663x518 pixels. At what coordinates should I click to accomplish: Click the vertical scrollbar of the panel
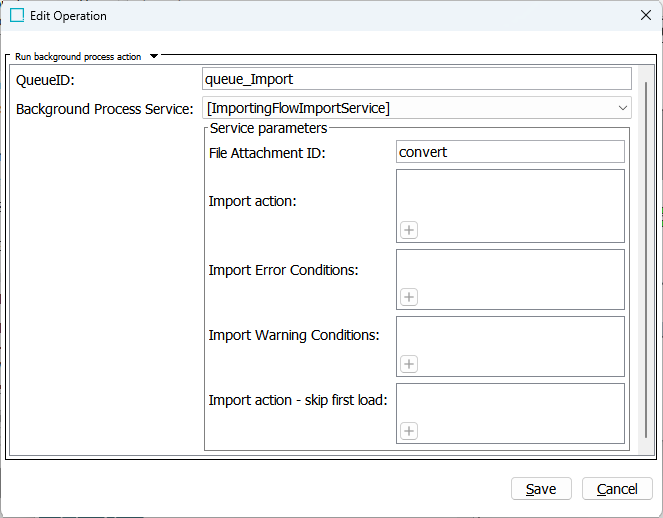point(646,260)
